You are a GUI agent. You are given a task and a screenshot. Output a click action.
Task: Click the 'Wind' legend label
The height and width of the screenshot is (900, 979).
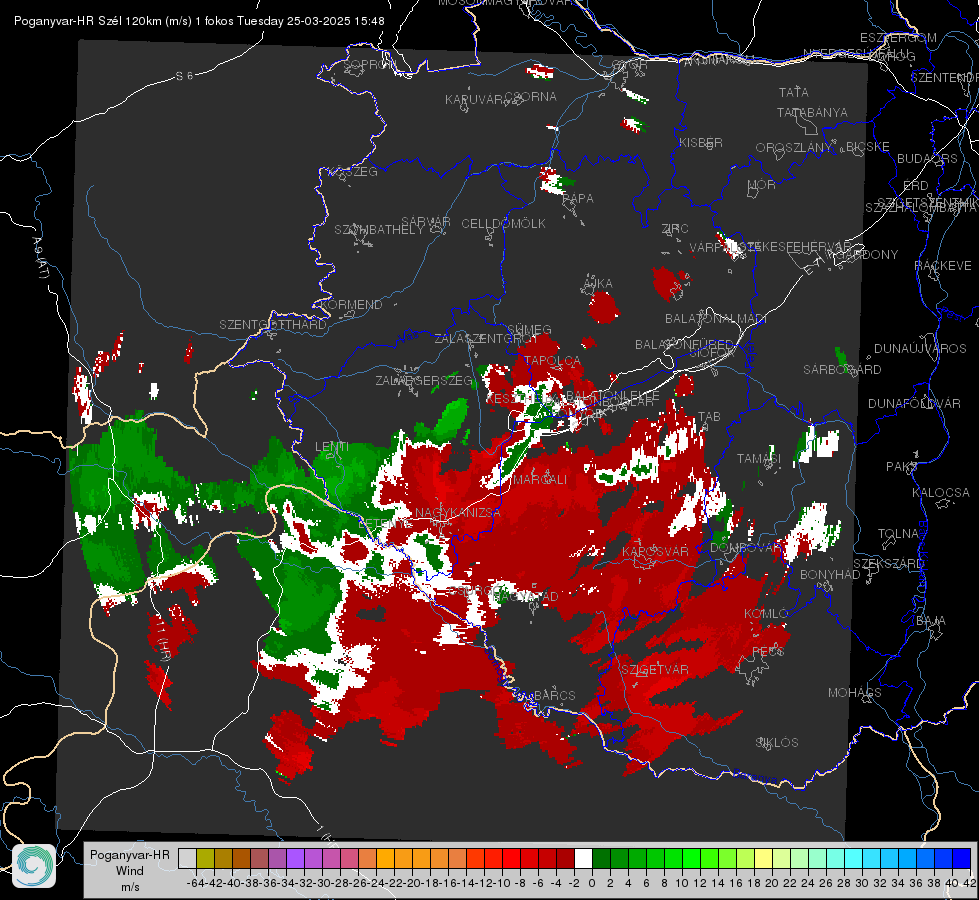pyautogui.click(x=129, y=871)
